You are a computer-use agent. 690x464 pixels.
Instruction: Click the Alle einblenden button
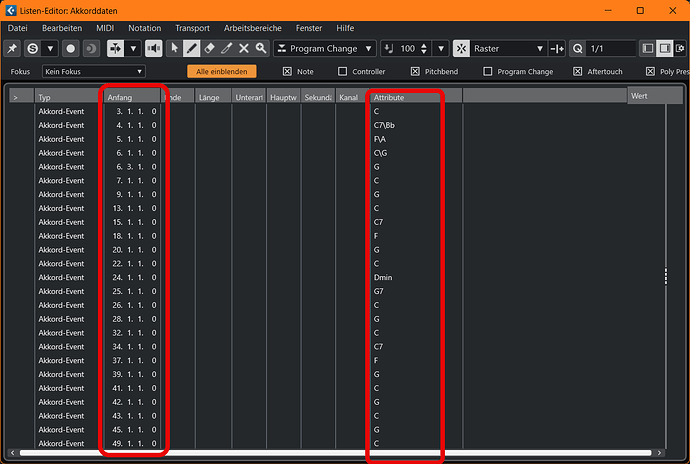(x=222, y=71)
